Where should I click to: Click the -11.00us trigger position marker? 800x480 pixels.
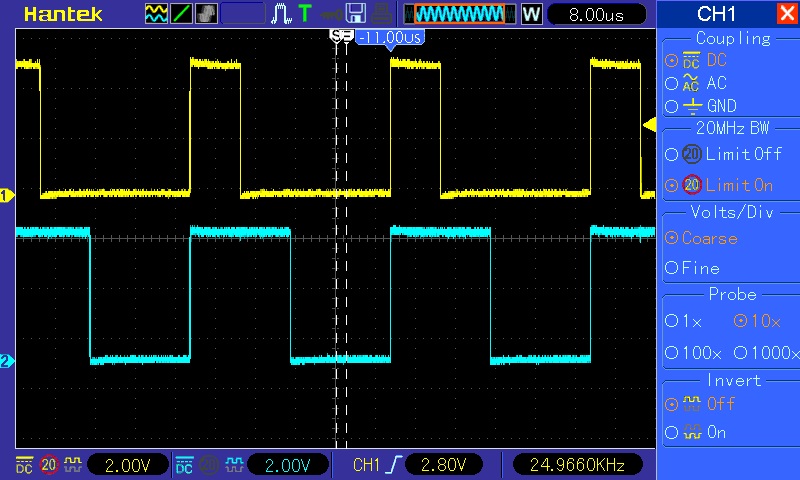tap(390, 38)
